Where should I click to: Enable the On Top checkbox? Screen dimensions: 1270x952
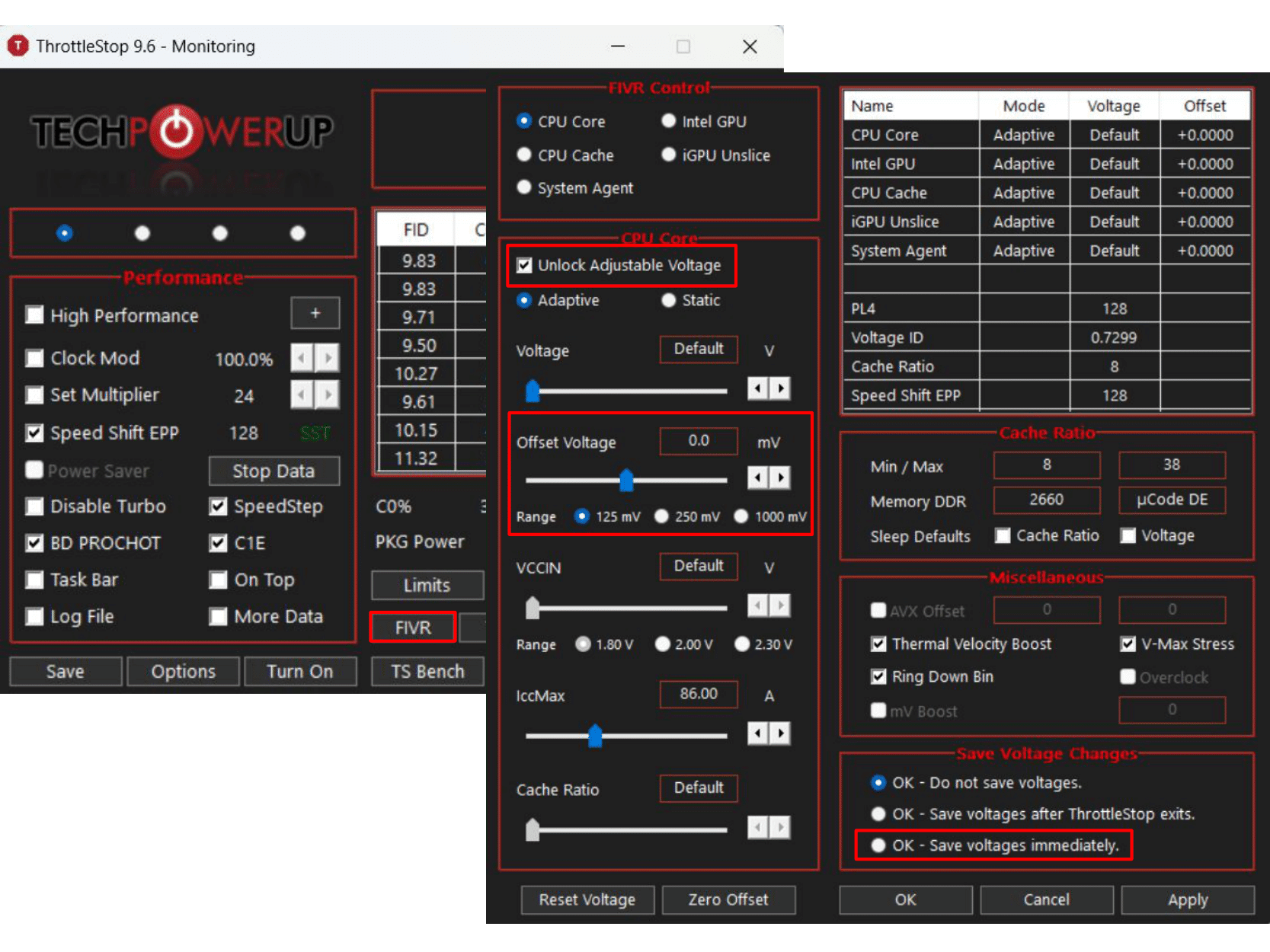point(218,580)
